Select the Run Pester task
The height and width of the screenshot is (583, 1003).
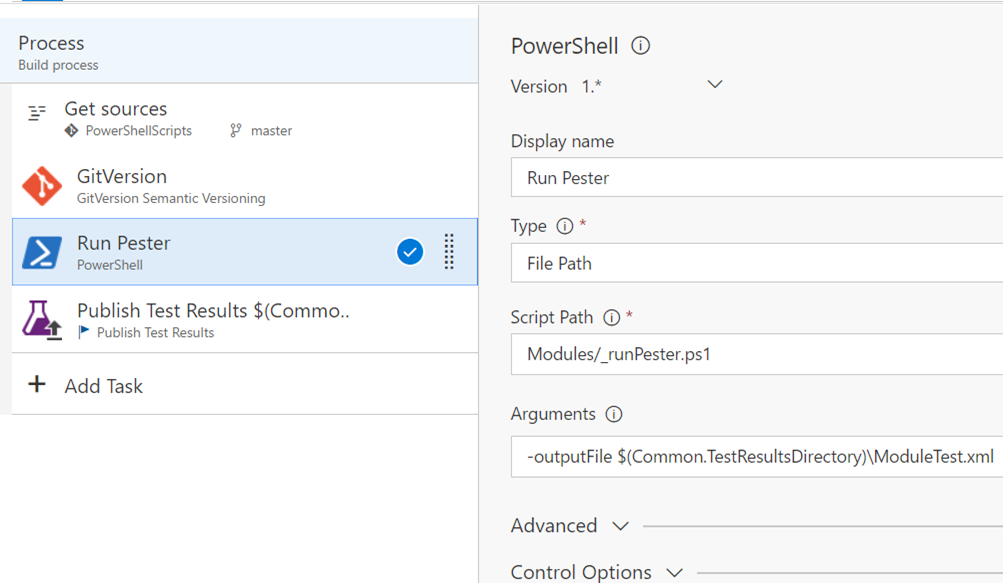[x=245, y=252]
